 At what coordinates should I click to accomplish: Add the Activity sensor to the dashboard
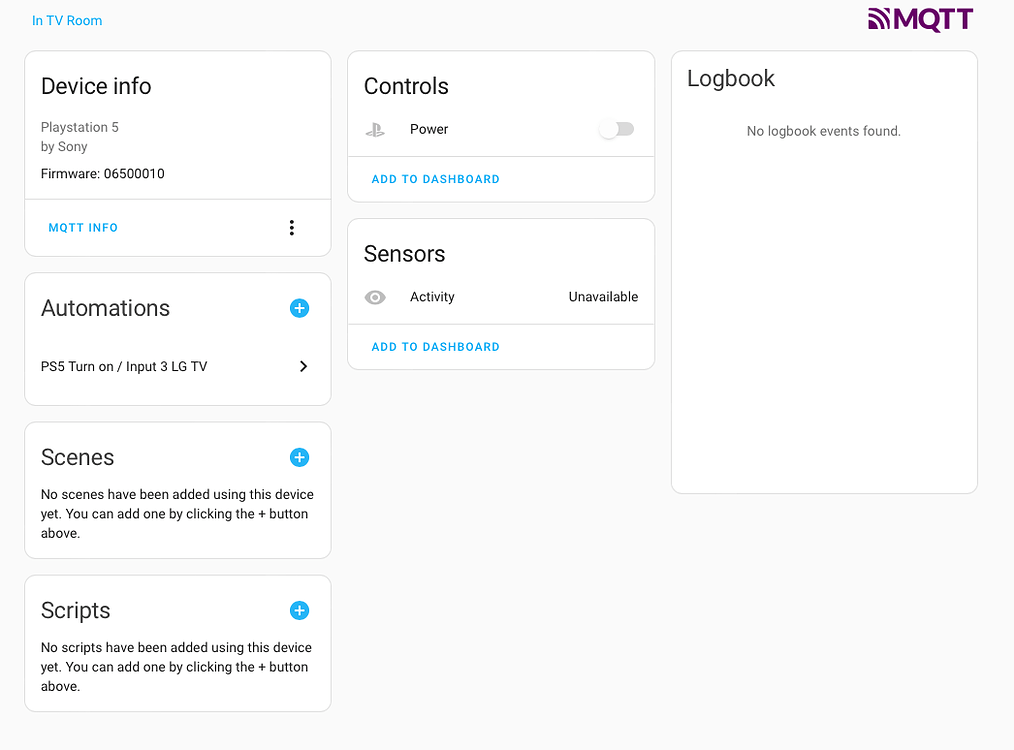pos(435,346)
